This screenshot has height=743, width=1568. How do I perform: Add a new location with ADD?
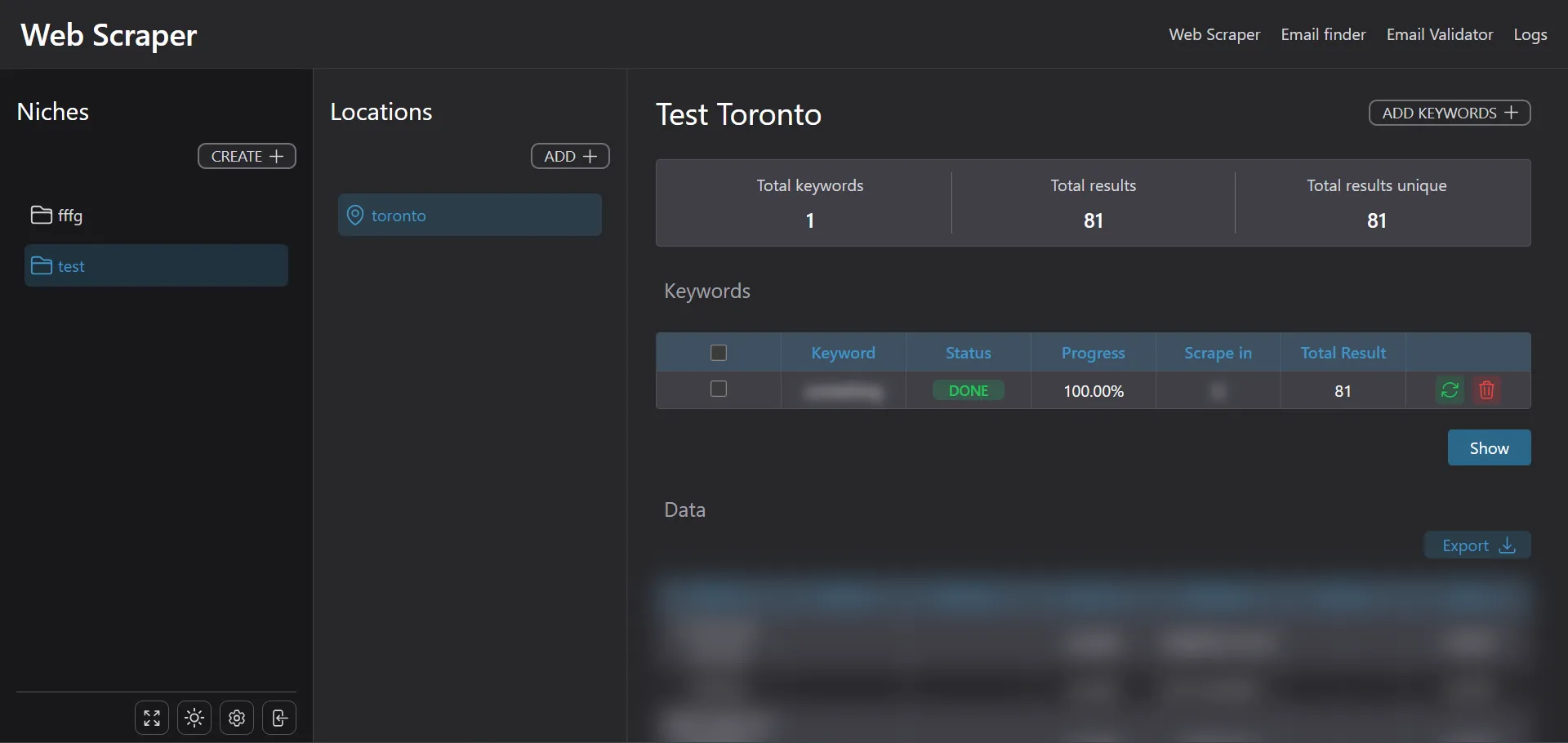pos(569,156)
